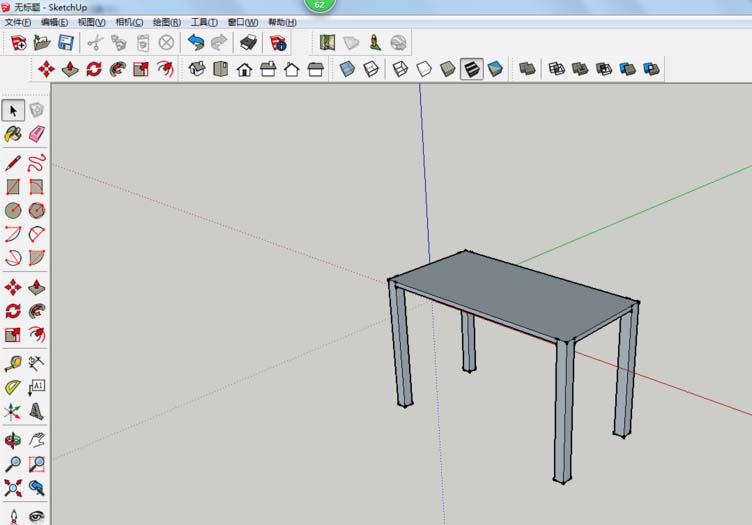The height and width of the screenshot is (525, 752).
Task: Toggle X-ray face style
Action: [x=347, y=69]
